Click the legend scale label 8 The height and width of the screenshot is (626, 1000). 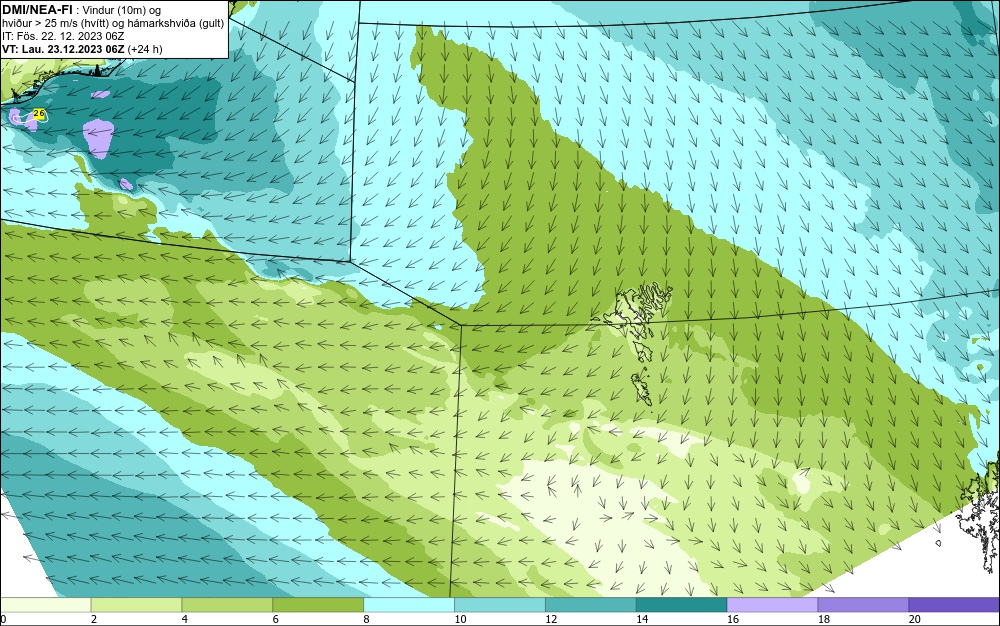click(x=366, y=619)
